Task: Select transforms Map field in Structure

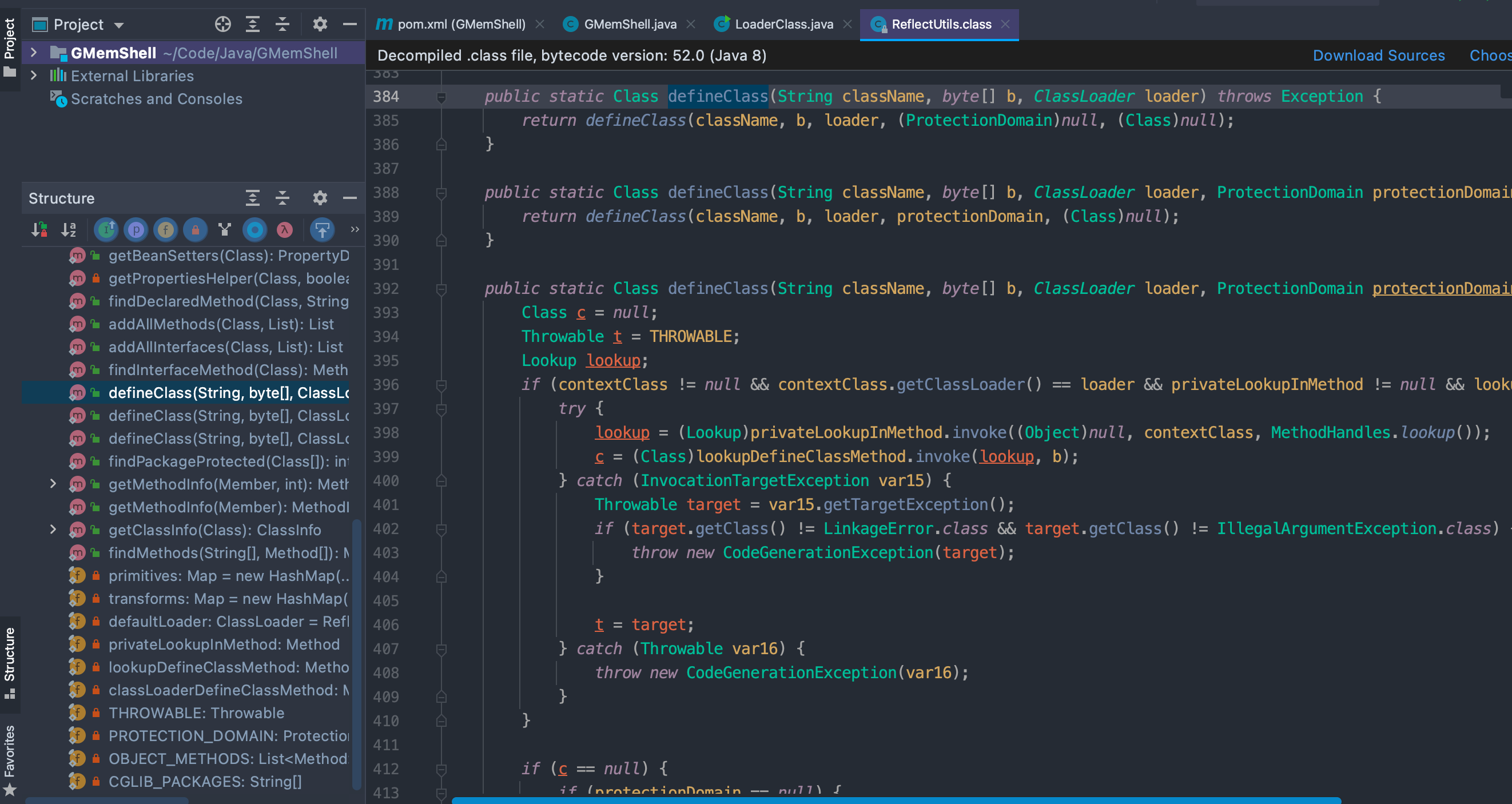Action: (228, 599)
